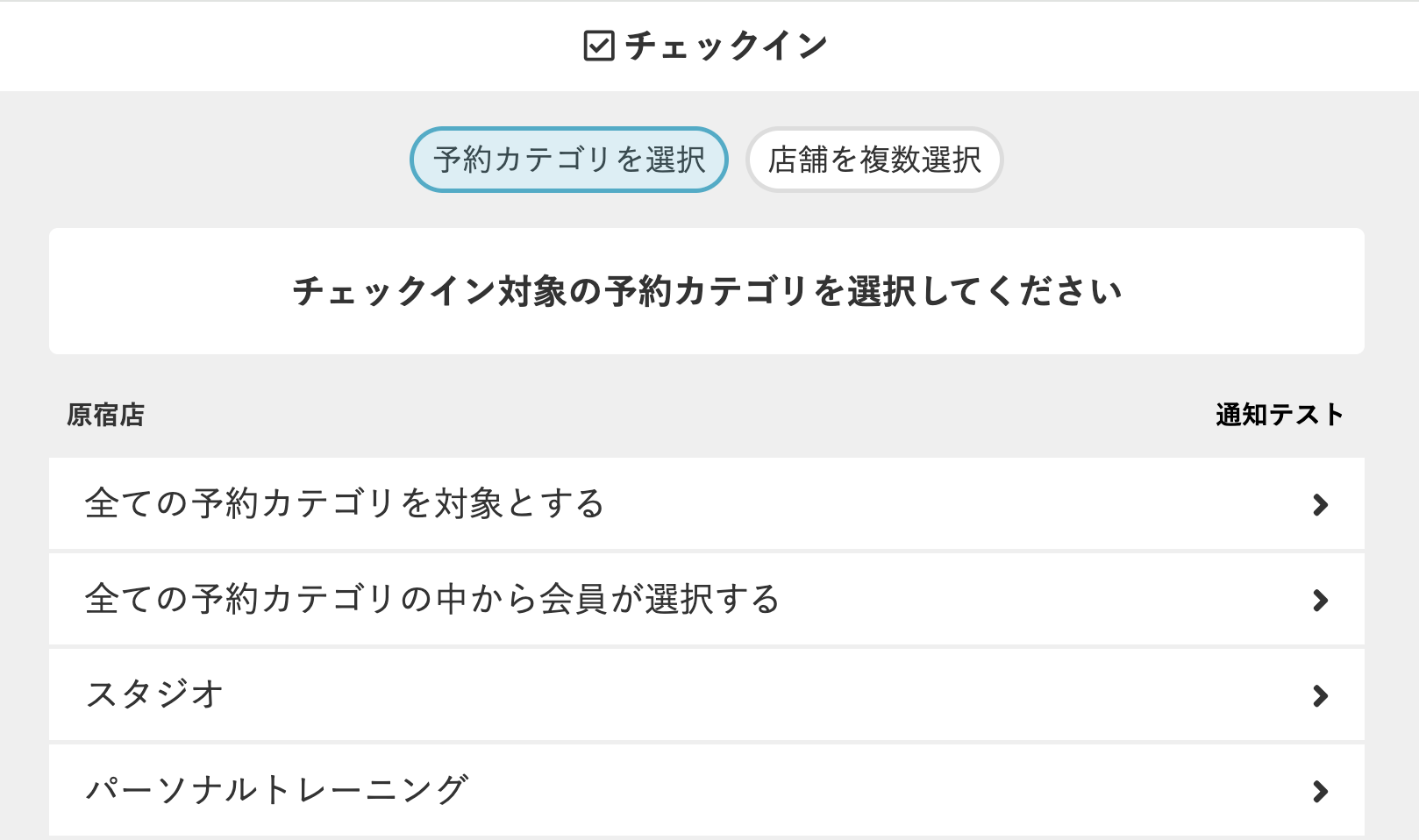The image size is (1419, 840).
Task: Click the checkbox icon beside チェックイン title
Action: click(x=599, y=46)
